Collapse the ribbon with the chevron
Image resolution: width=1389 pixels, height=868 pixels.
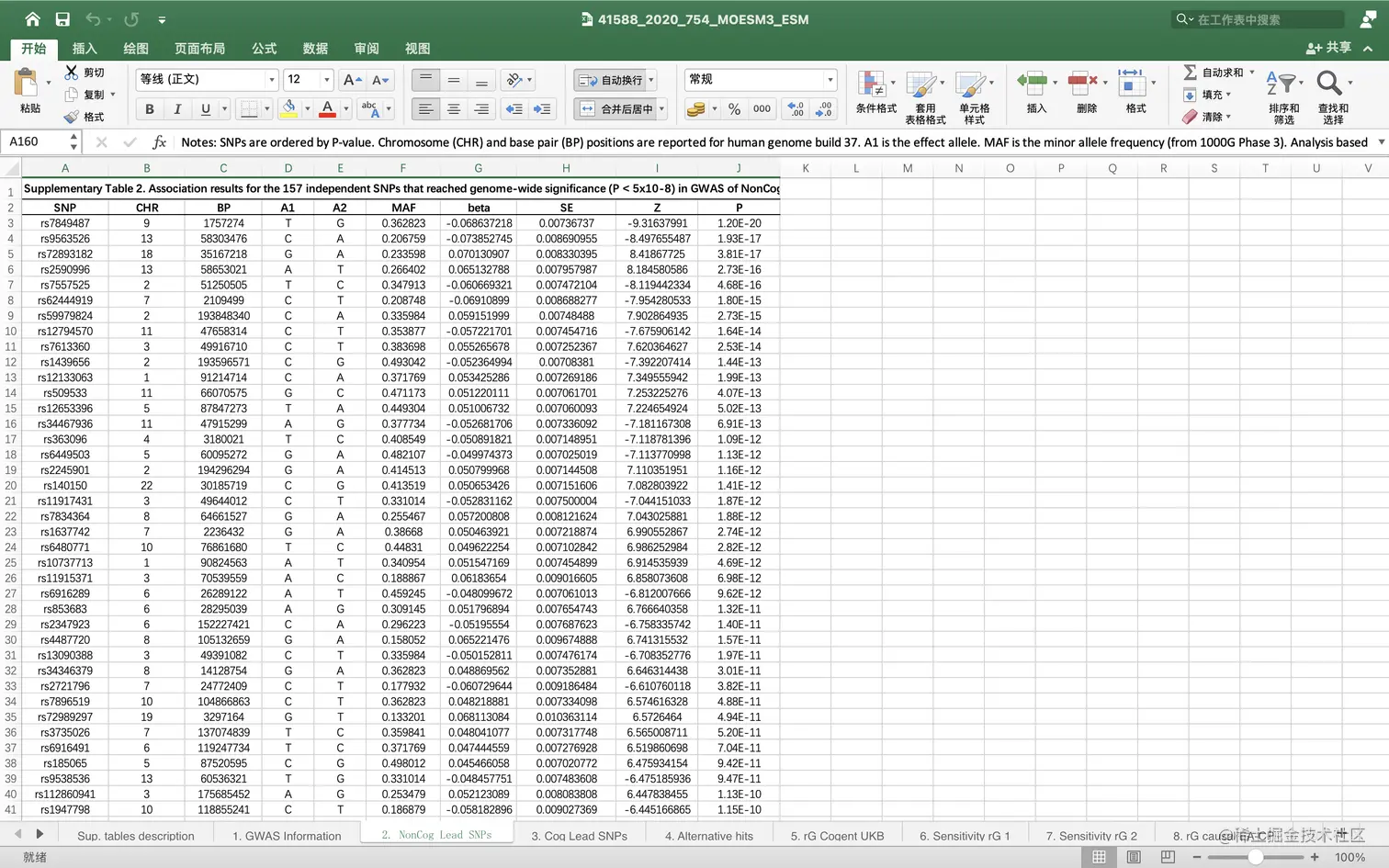1368,48
